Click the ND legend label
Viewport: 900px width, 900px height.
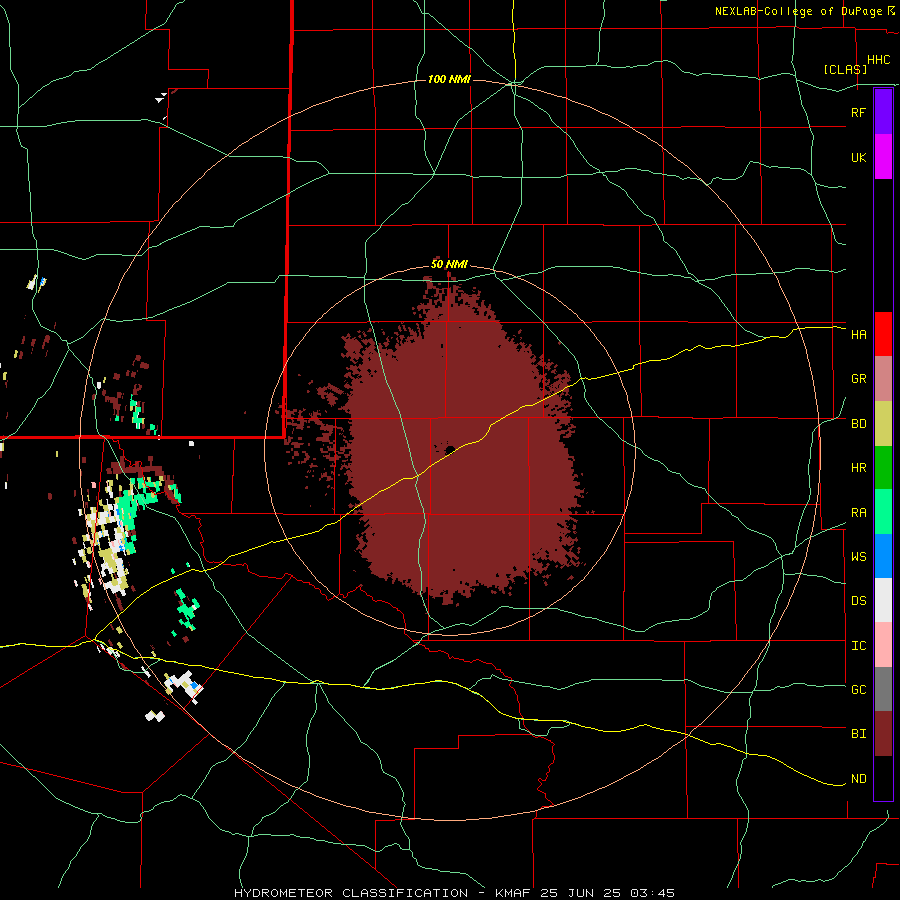click(x=858, y=779)
